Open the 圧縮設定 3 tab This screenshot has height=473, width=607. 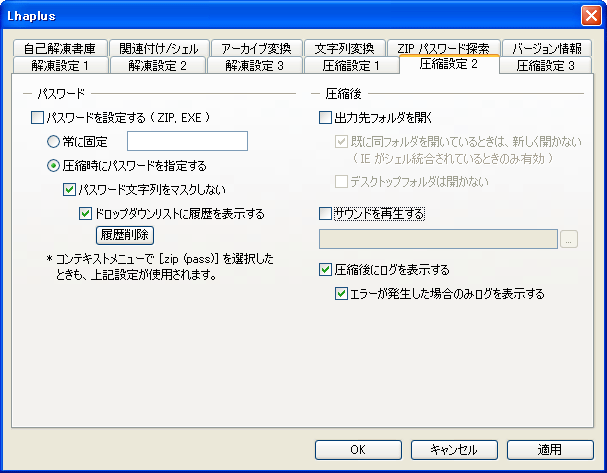click(x=545, y=65)
